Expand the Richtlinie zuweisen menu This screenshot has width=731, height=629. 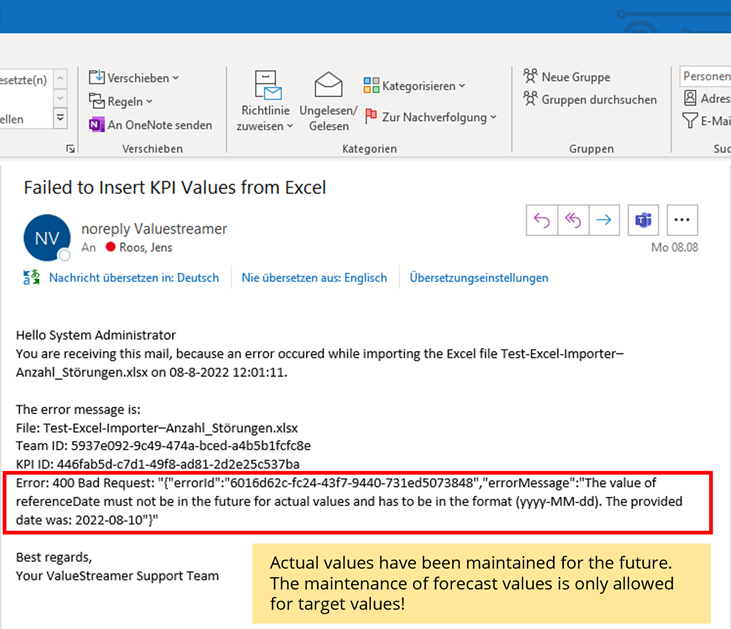pos(265,102)
